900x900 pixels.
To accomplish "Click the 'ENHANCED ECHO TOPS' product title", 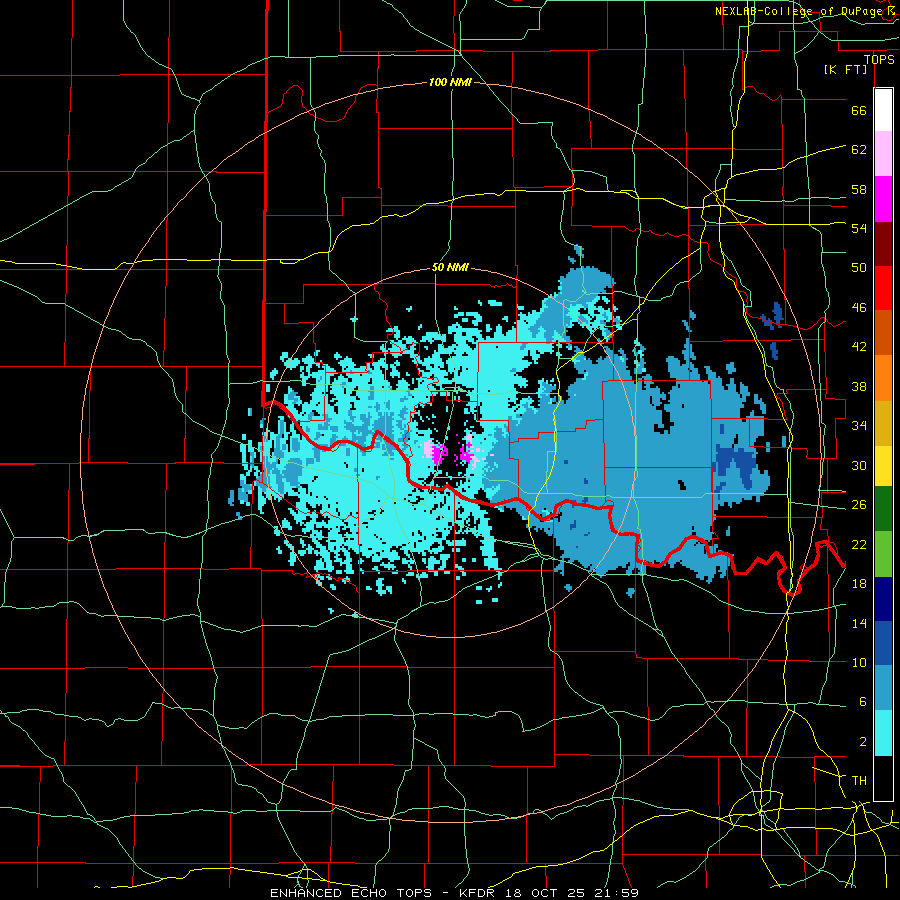I will click(351, 893).
